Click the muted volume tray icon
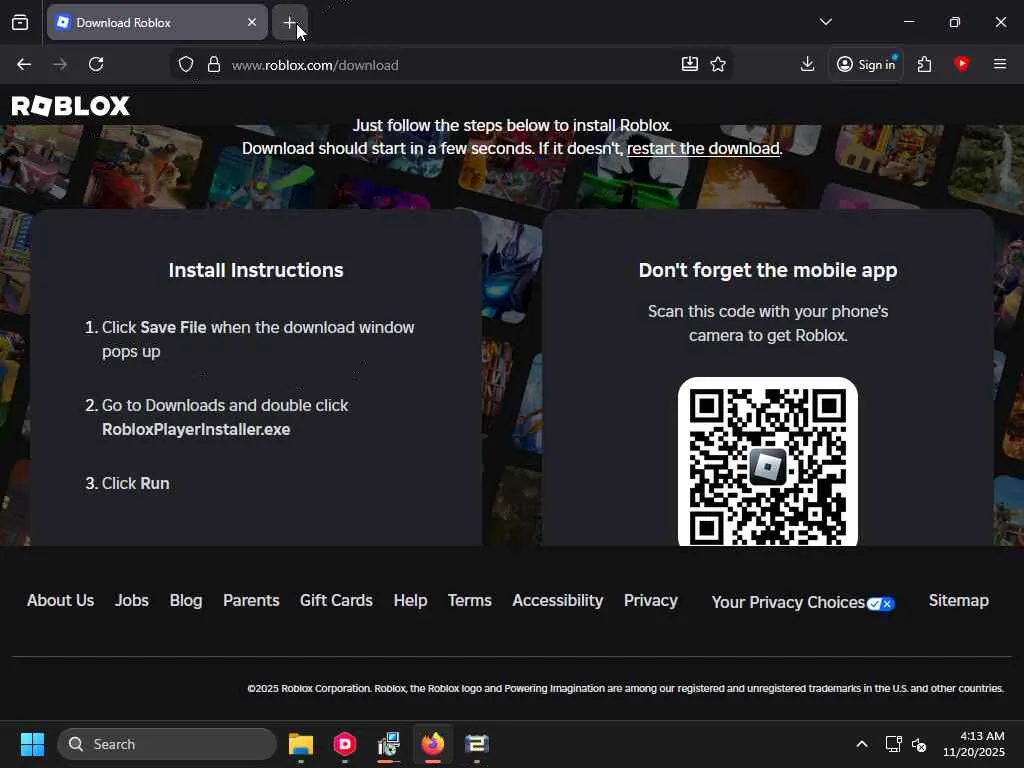This screenshot has height=768, width=1024. [919, 744]
